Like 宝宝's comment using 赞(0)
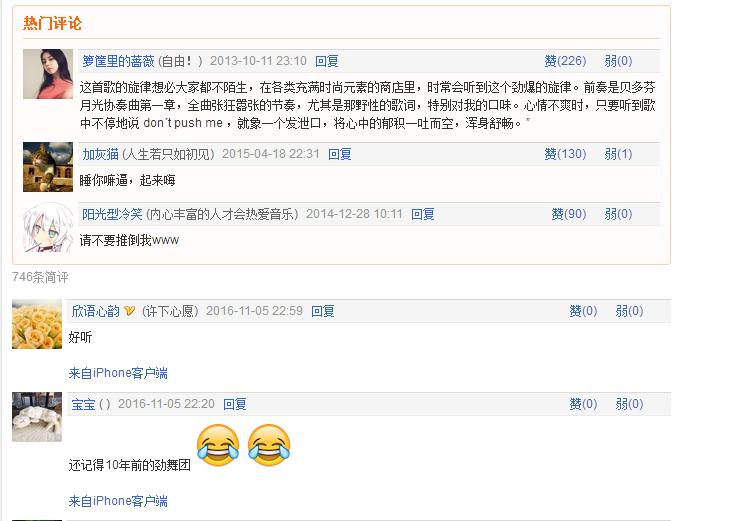This screenshot has height=521, width=732. coord(583,404)
